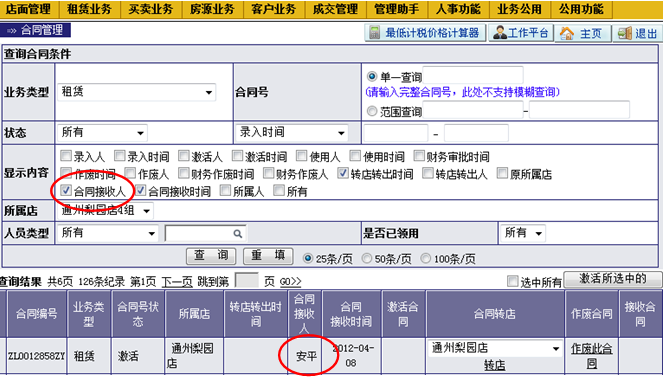The image size is (663, 381).
Task: Expand the 状态 dropdown
Action: click(x=102, y=133)
